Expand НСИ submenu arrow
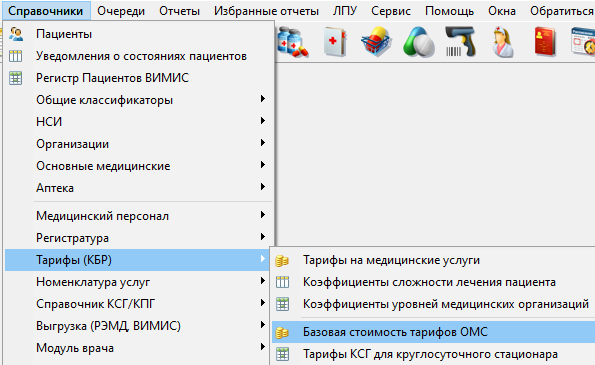The width and height of the screenshot is (595, 365). click(263, 121)
